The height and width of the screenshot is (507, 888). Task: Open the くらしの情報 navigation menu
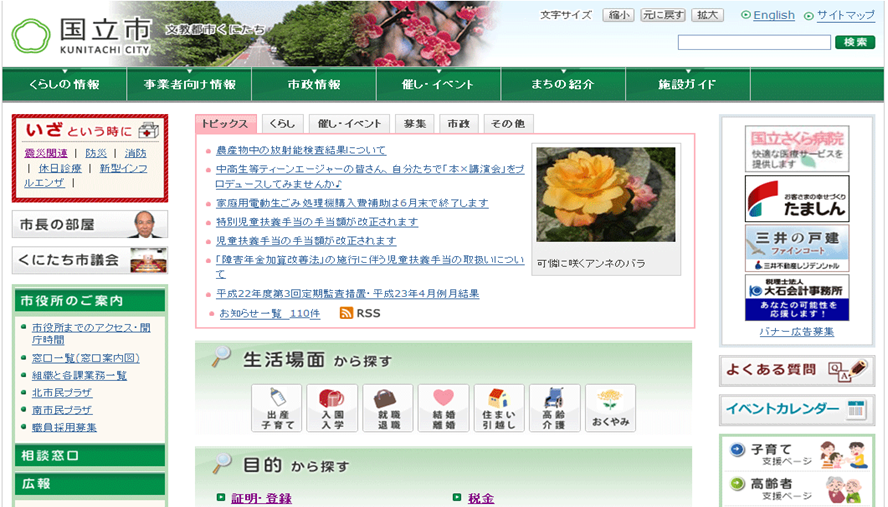64,84
